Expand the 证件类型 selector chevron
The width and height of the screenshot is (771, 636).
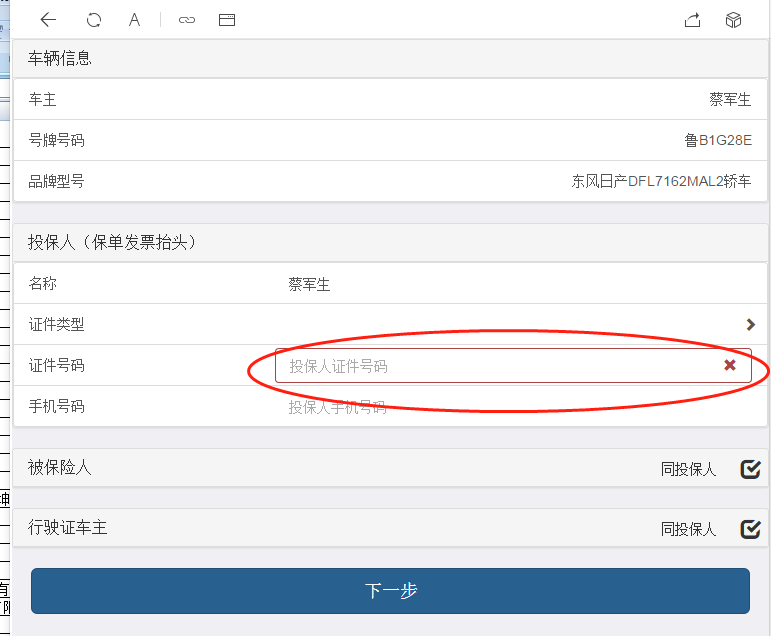coord(750,324)
